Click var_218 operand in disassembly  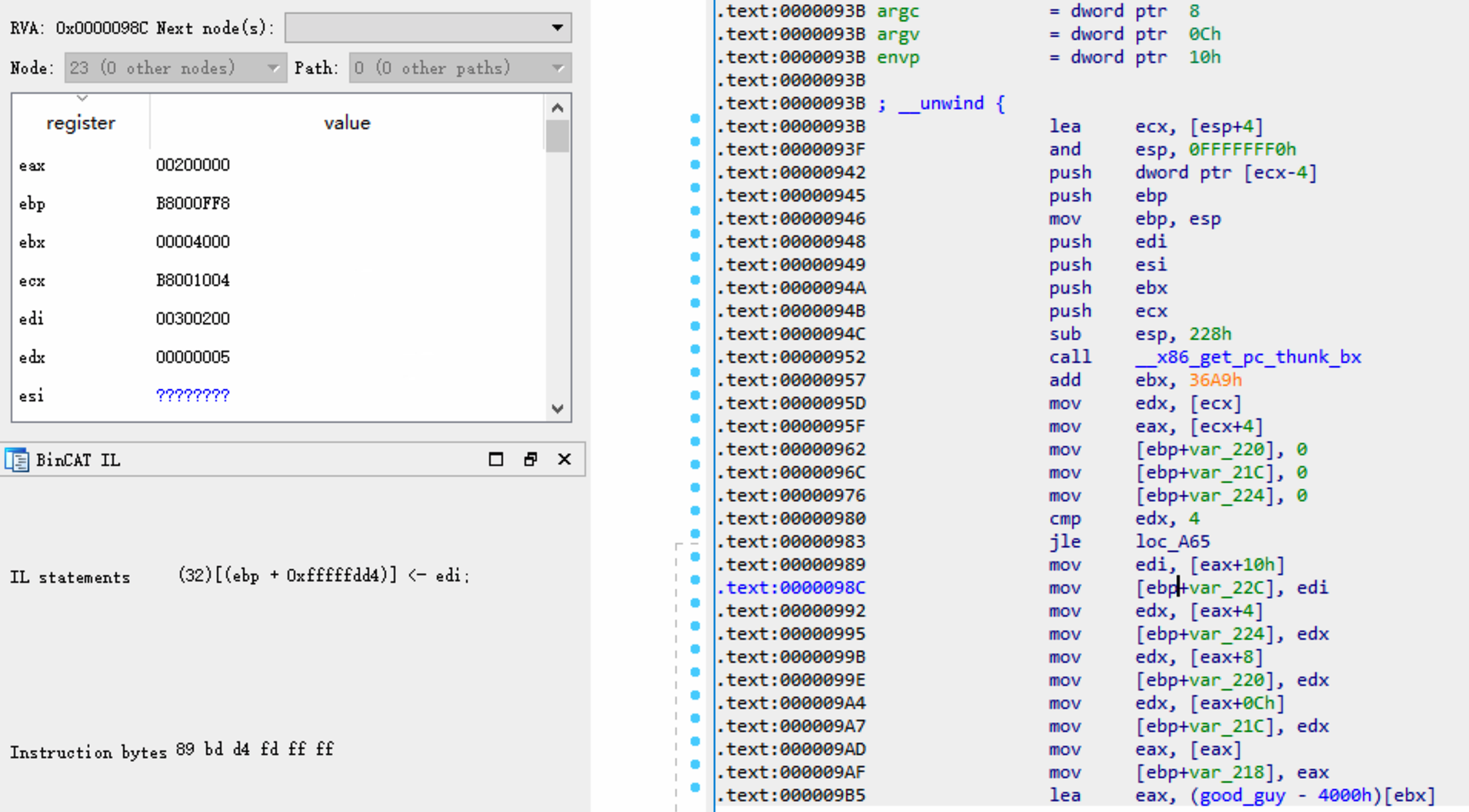[x=1227, y=772]
